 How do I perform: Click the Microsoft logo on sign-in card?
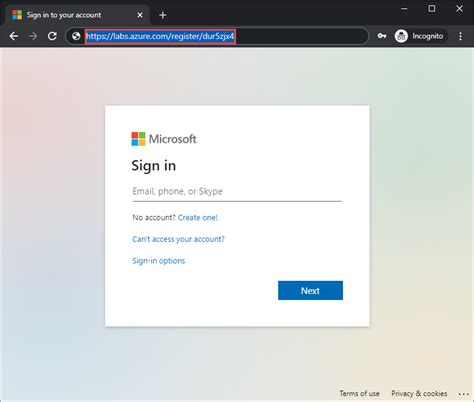[164, 139]
